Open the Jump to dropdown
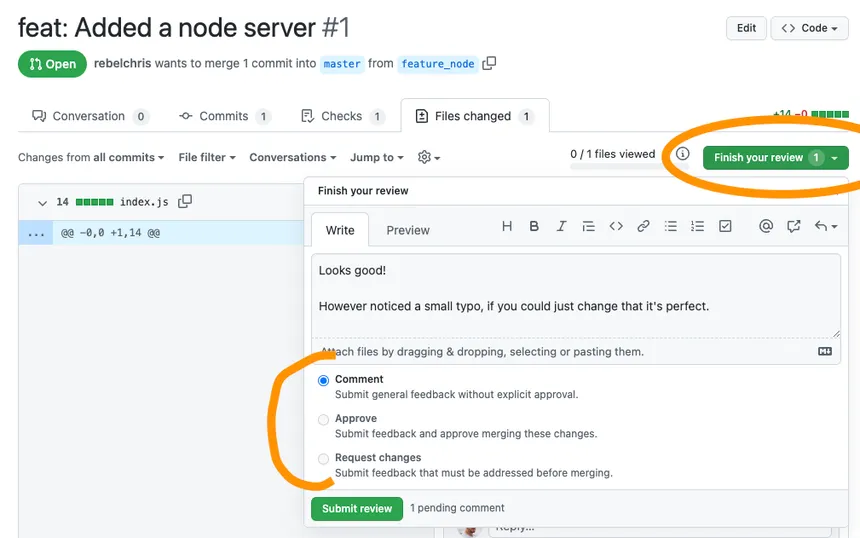The image size is (860, 538). coord(377,157)
